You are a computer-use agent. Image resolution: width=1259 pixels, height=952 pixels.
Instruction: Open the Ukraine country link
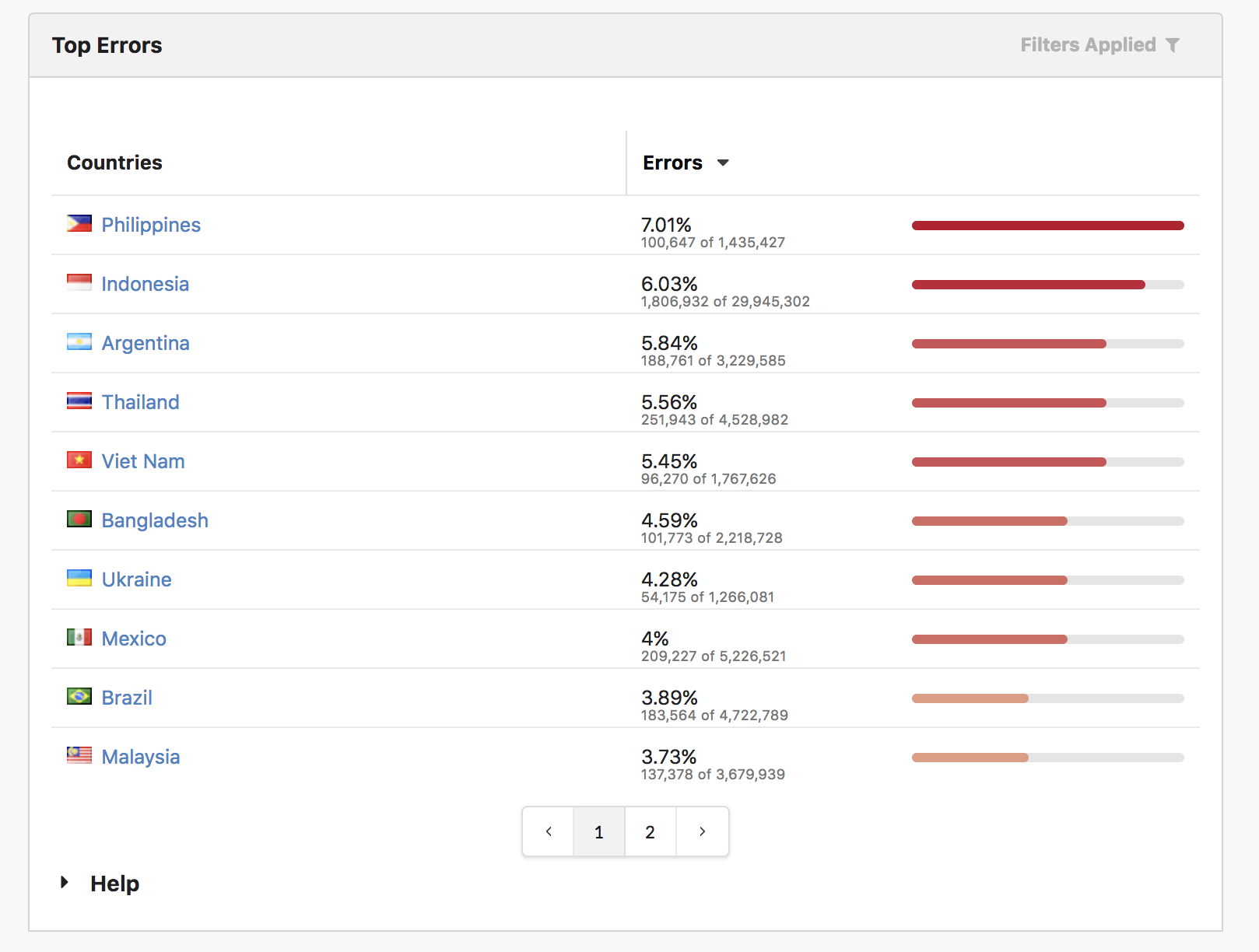(x=136, y=579)
